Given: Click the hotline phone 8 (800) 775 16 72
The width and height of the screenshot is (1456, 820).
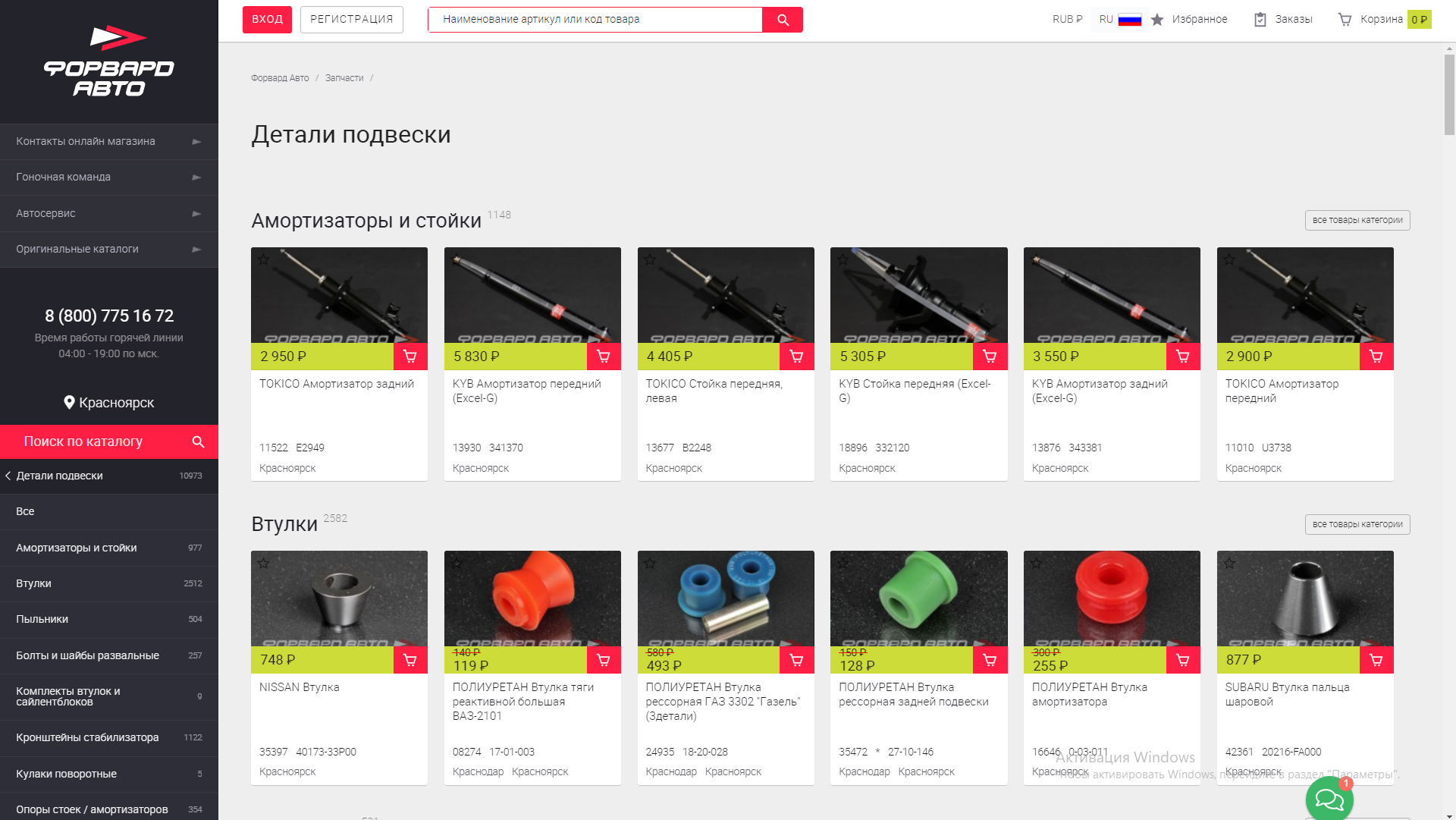Looking at the screenshot, I should click(109, 316).
